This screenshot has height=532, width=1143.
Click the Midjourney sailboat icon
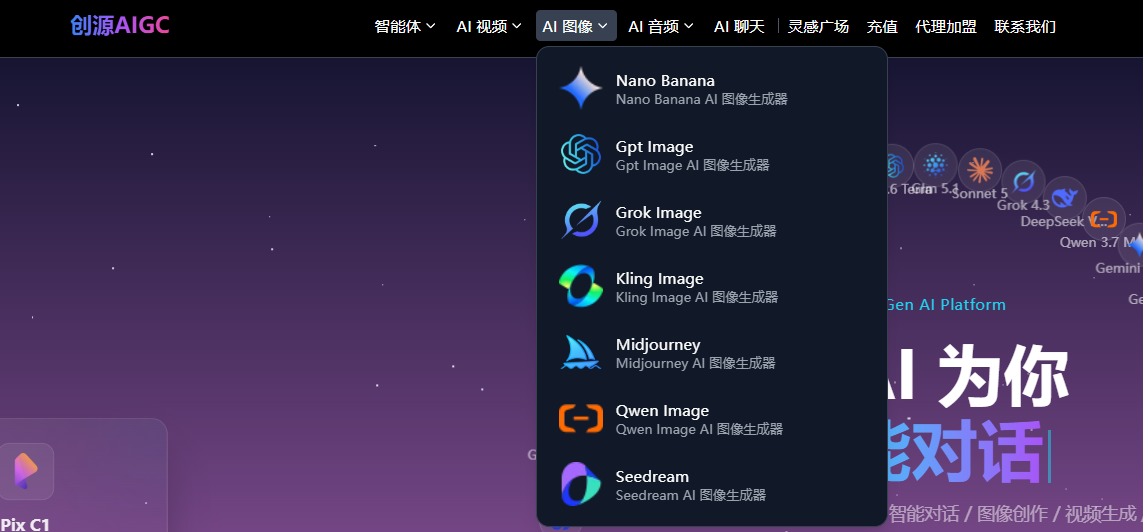click(x=581, y=353)
